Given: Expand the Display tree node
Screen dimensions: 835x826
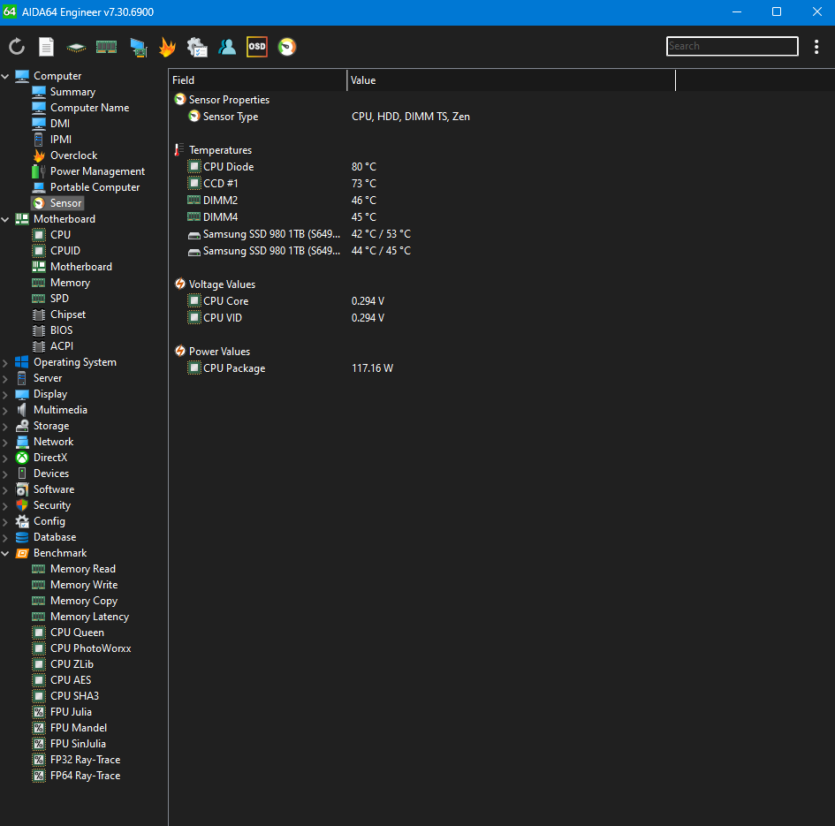Looking at the screenshot, I should 5,395.
